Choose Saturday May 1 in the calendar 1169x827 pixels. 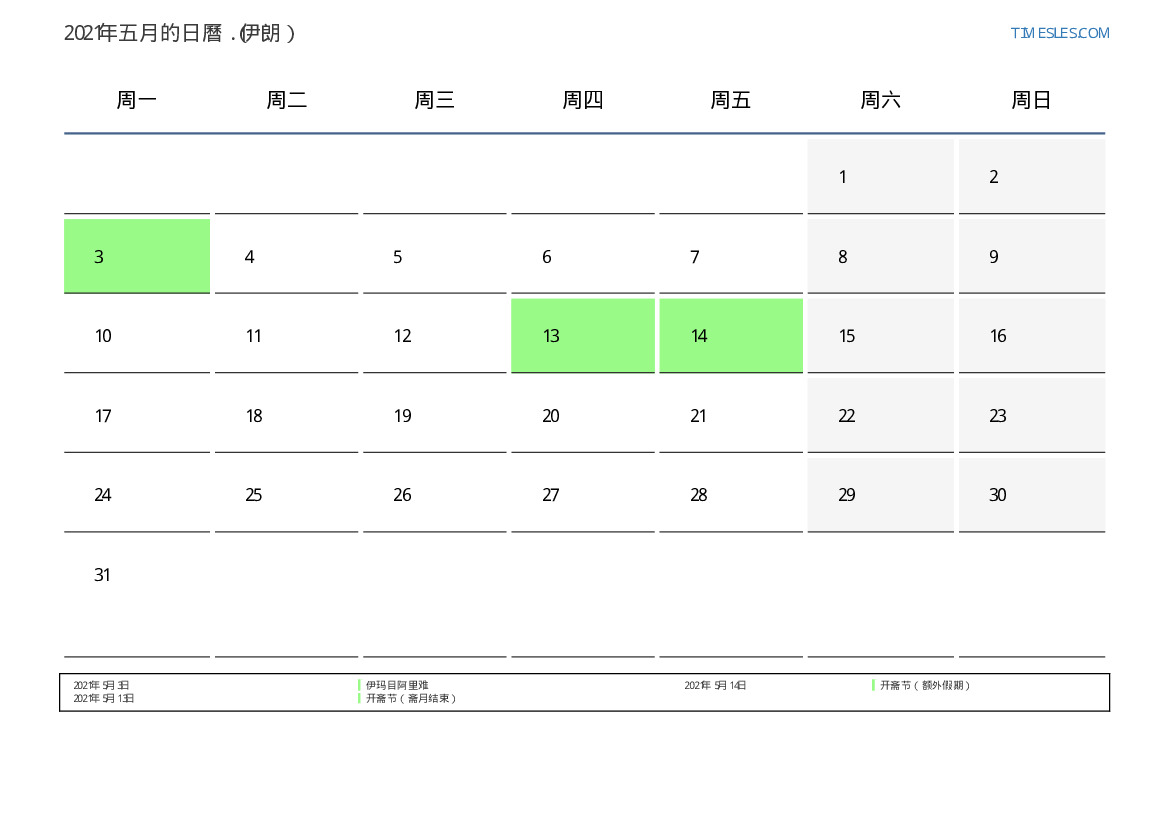click(x=880, y=176)
